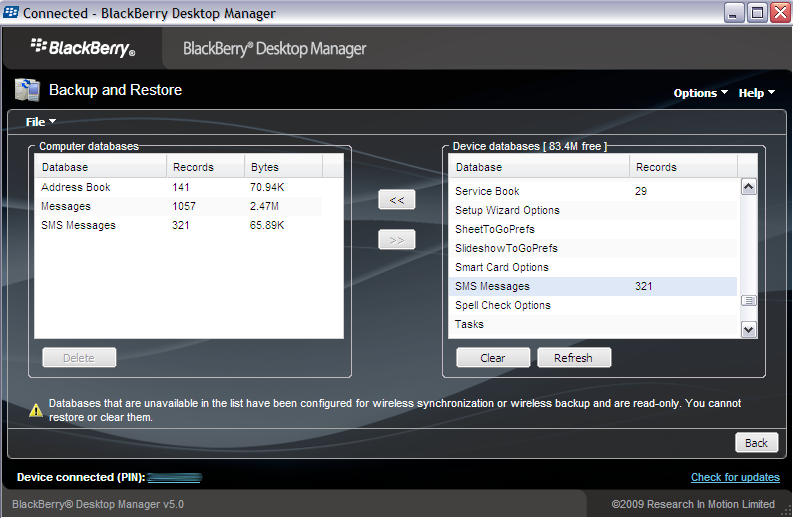Sort device databases by Database column
This screenshot has width=793, height=518.
coord(539,167)
